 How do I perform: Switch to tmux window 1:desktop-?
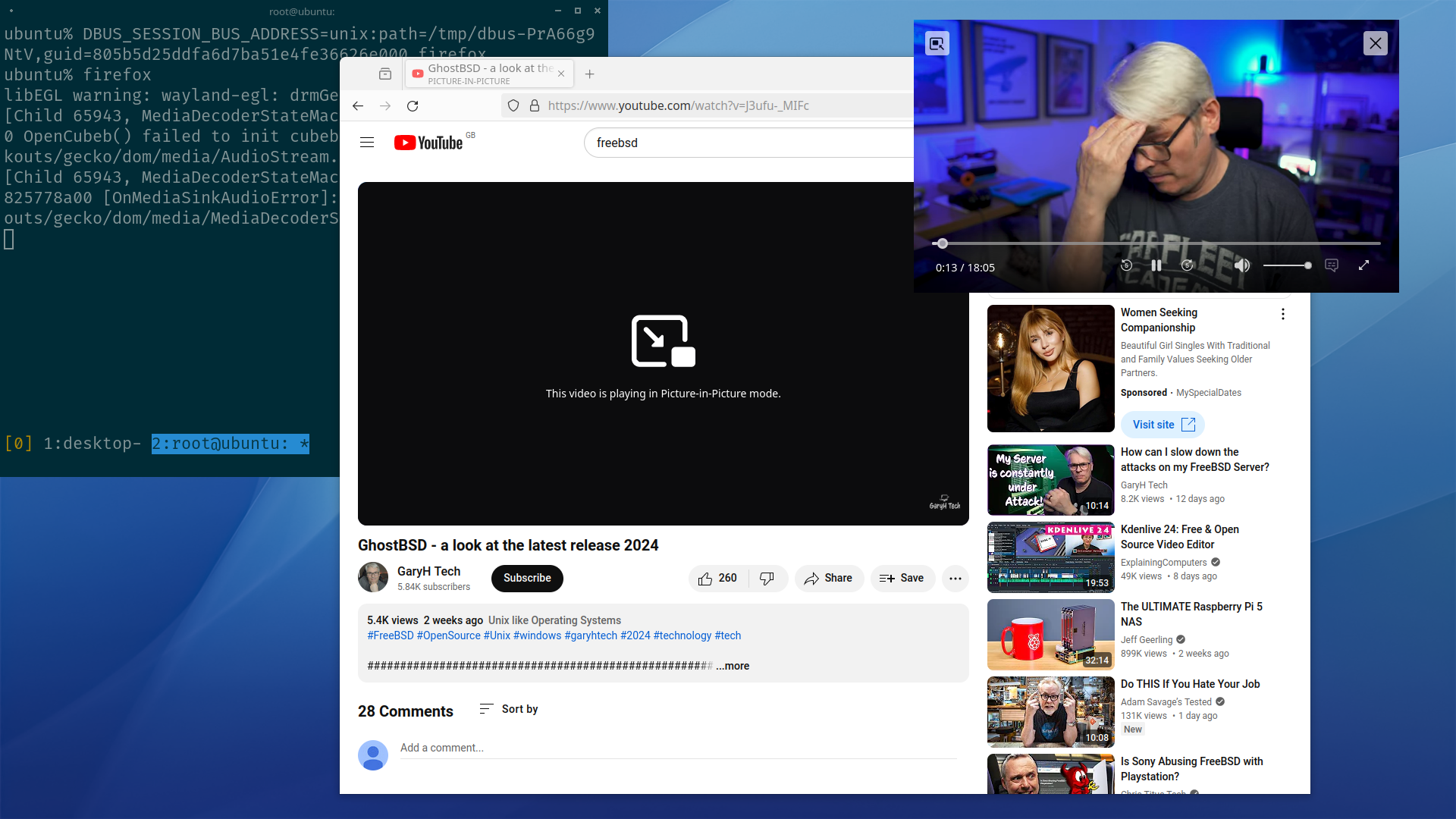(92, 444)
